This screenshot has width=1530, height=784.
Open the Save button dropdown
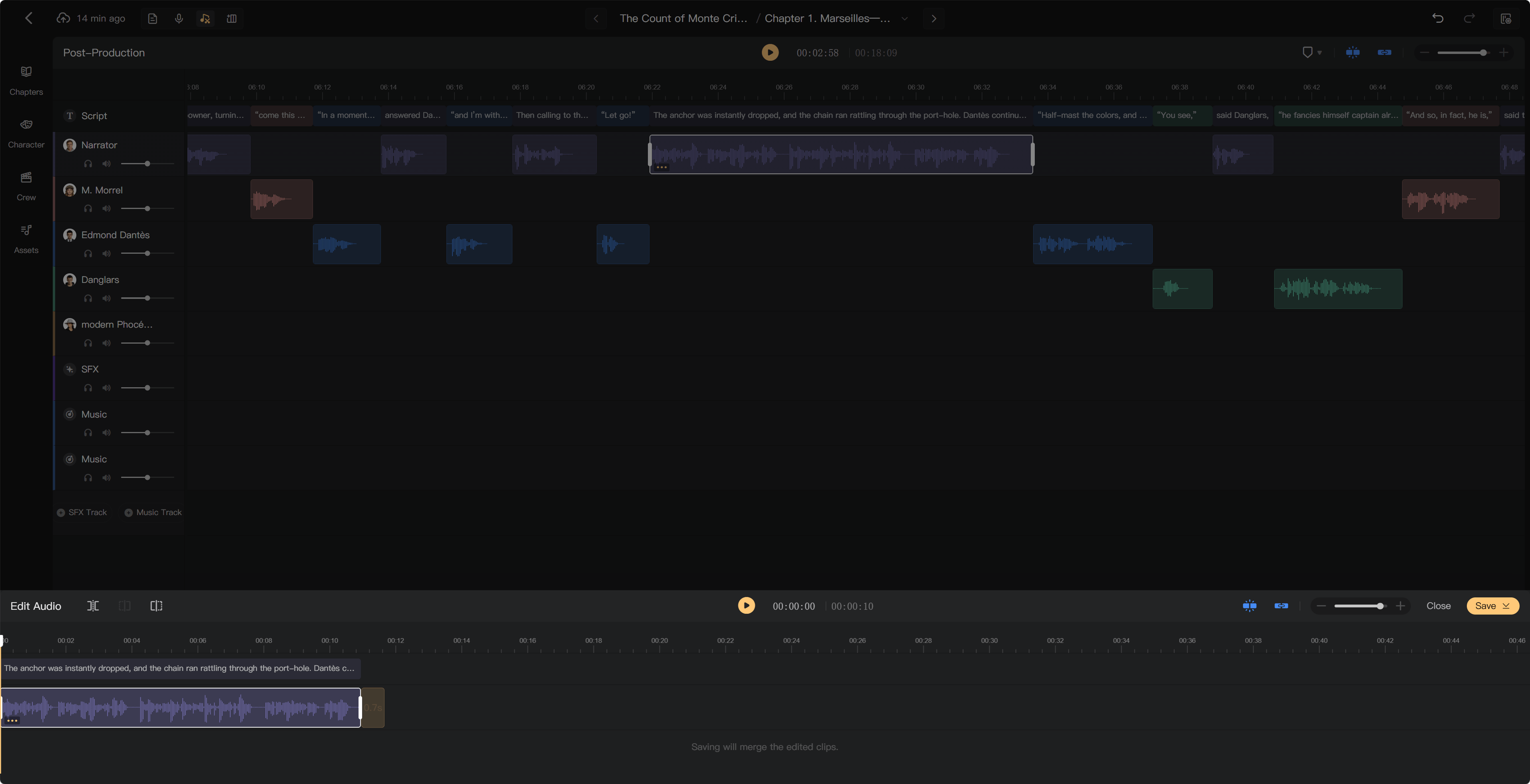coord(1506,606)
